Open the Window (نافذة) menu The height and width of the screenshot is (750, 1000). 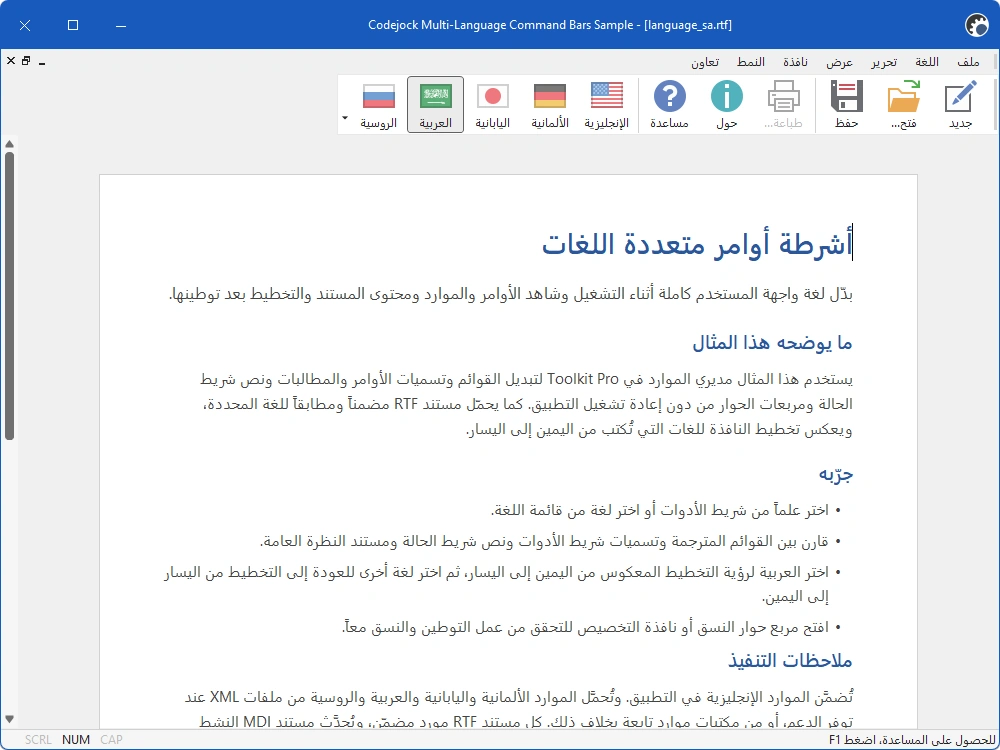pos(795,62)
